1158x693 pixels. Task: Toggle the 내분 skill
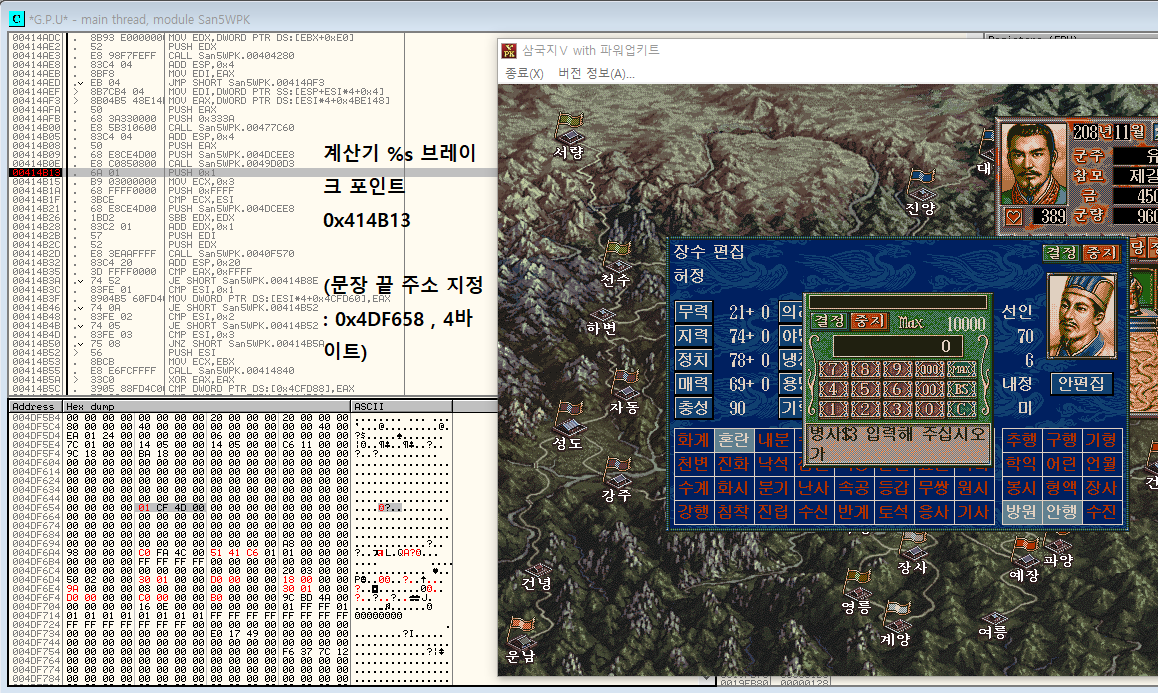tap(773, 440)
